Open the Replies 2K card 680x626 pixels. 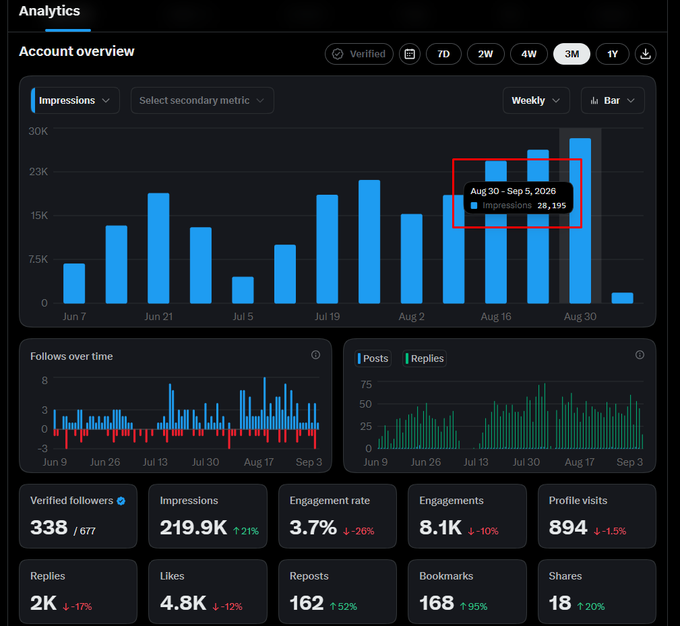pos(78,591)
